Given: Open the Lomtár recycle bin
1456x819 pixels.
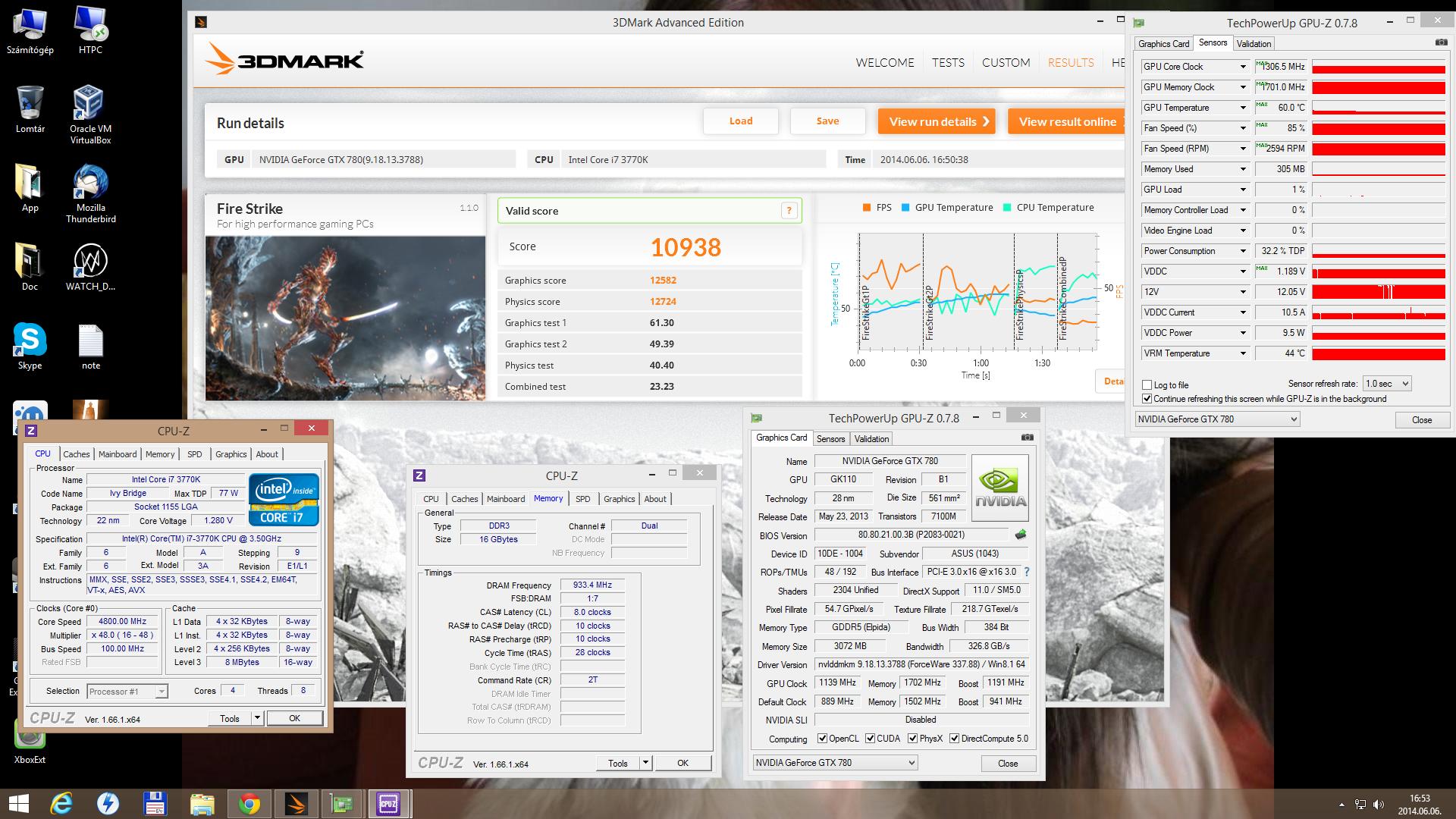Looking at the screenshot, I should [x=30, y=109].
